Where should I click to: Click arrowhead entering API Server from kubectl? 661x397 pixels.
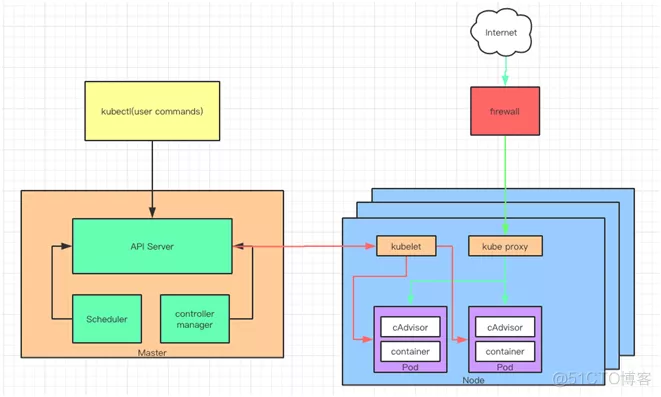152,212
